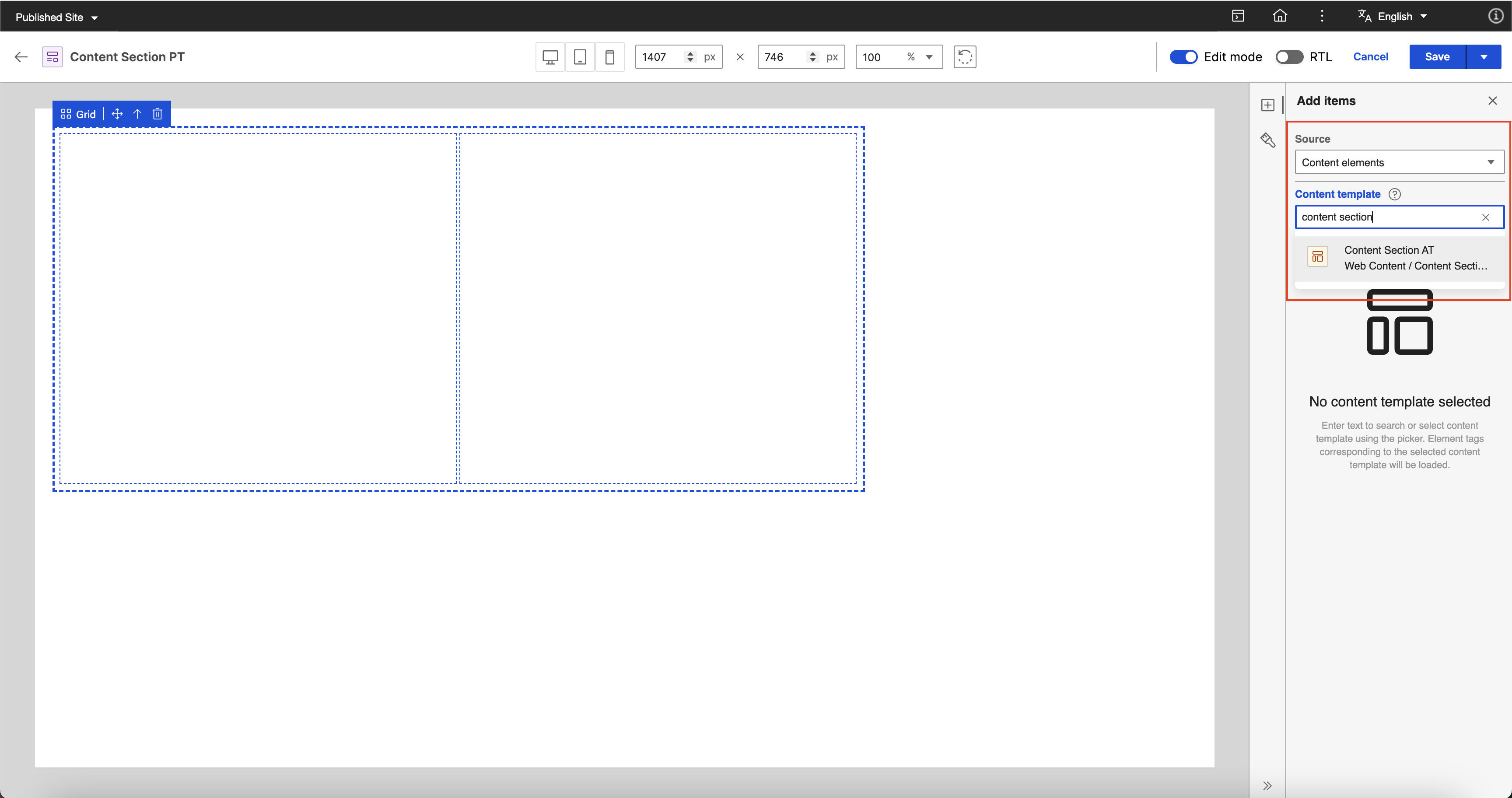Click the reset viewport rotate icon
Image resolution: width=1512 pixels, height=798 pixels.
(964, 57)
